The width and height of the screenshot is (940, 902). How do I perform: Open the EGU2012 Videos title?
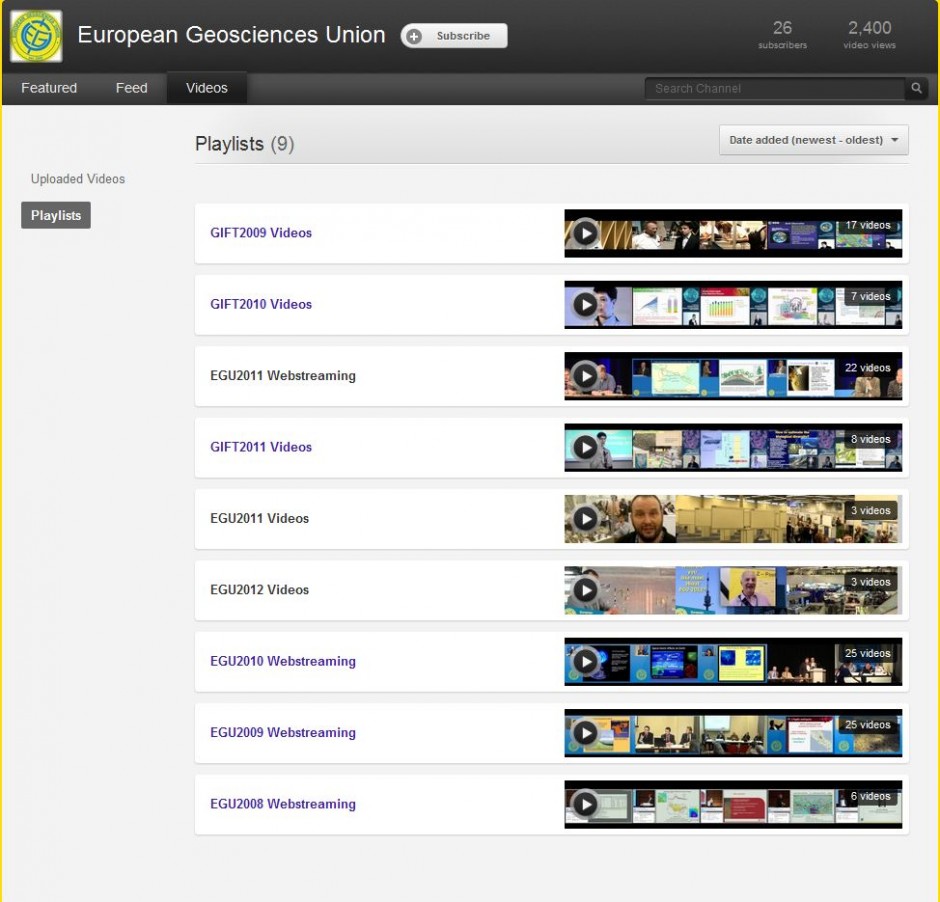click(259, 589)
